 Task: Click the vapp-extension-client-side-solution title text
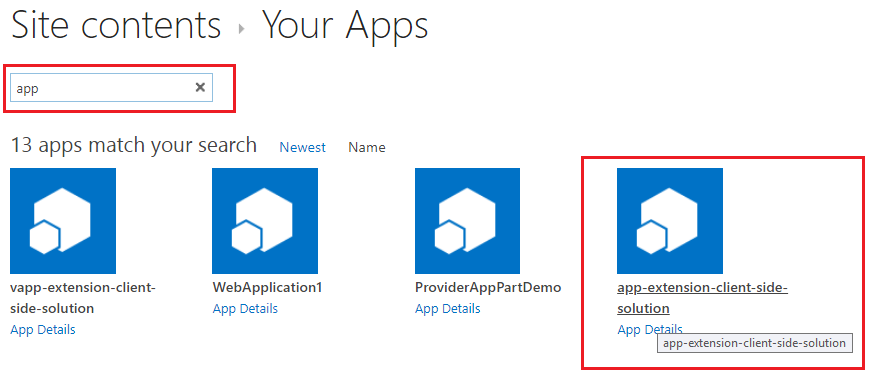pos(84,298)
